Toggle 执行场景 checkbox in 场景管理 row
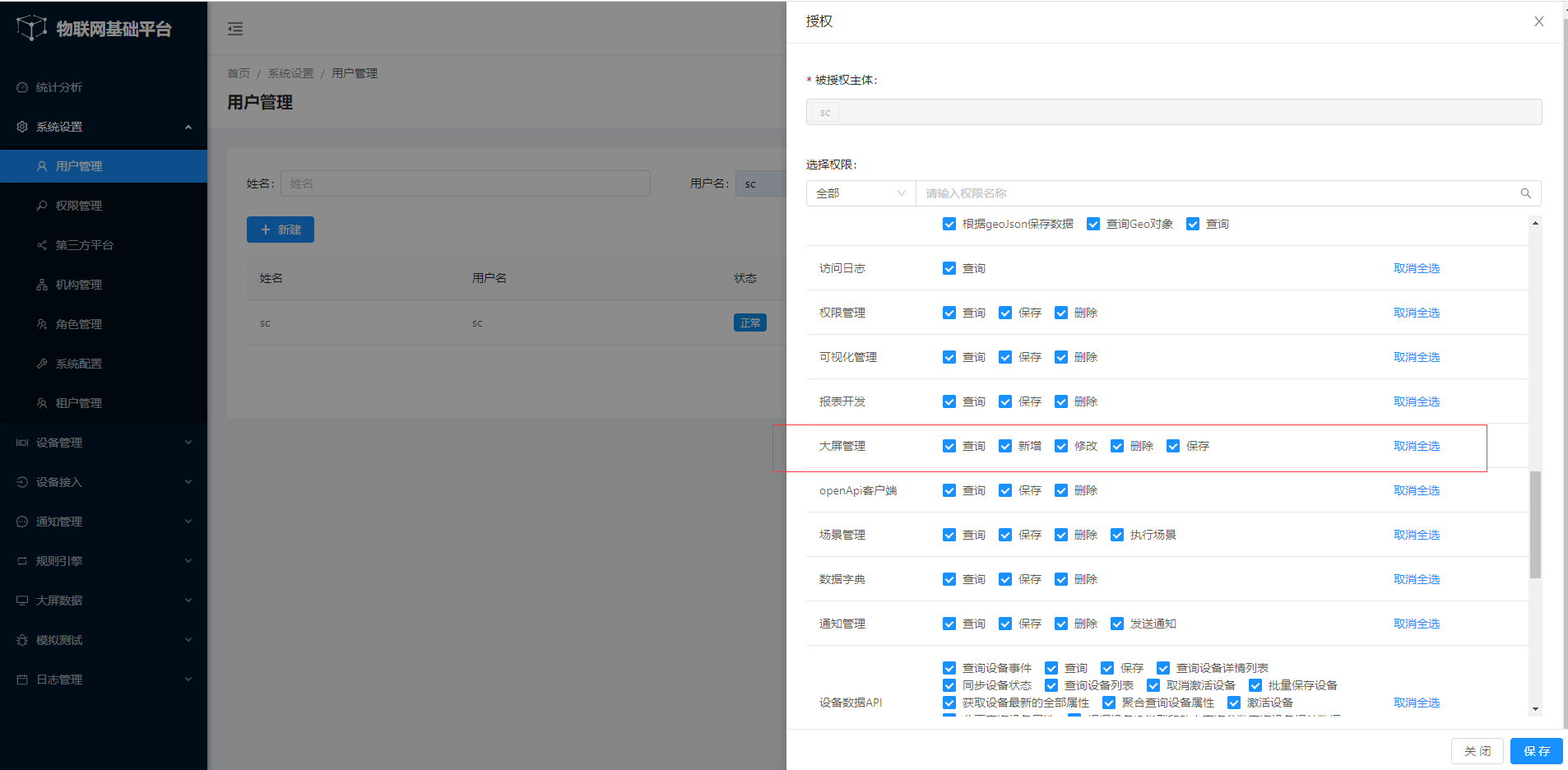This screenshot has width=1568, height=770. click(x=1117, y=535)
